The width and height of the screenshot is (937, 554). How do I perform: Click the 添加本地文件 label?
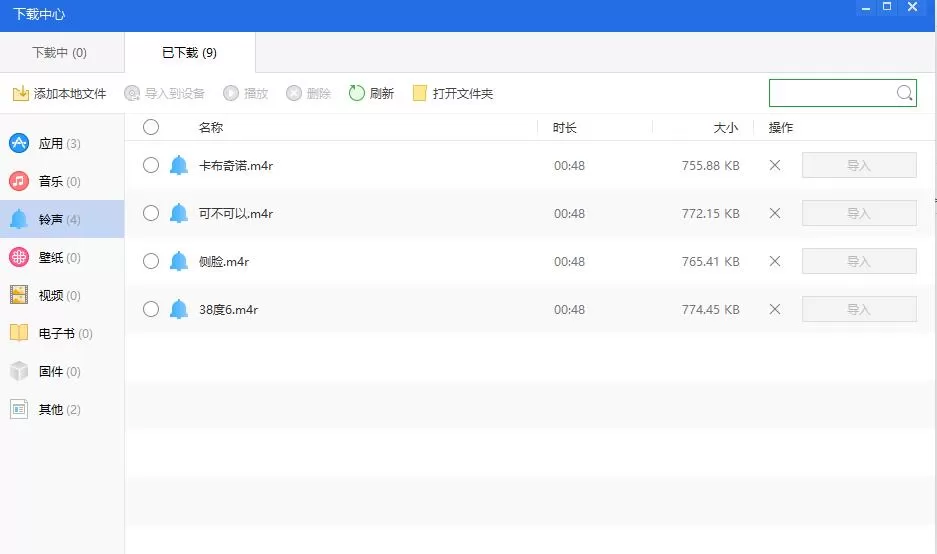coord(70,93)
